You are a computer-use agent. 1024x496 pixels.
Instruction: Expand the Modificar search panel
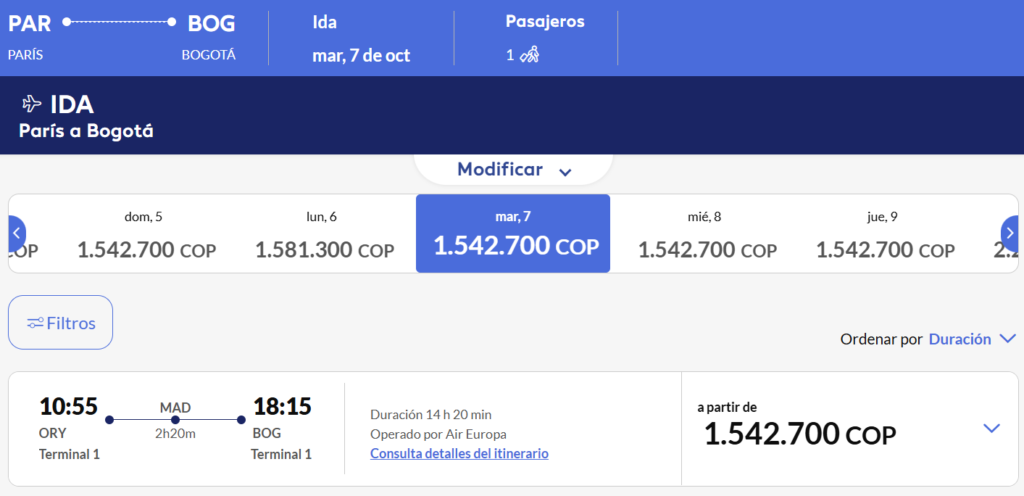[514, 170]
